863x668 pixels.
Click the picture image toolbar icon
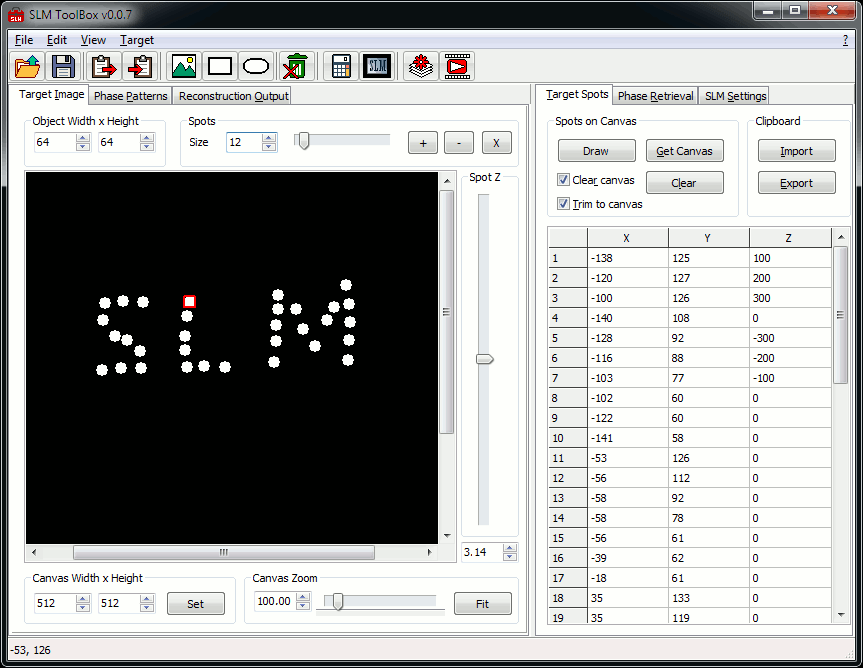184,67
